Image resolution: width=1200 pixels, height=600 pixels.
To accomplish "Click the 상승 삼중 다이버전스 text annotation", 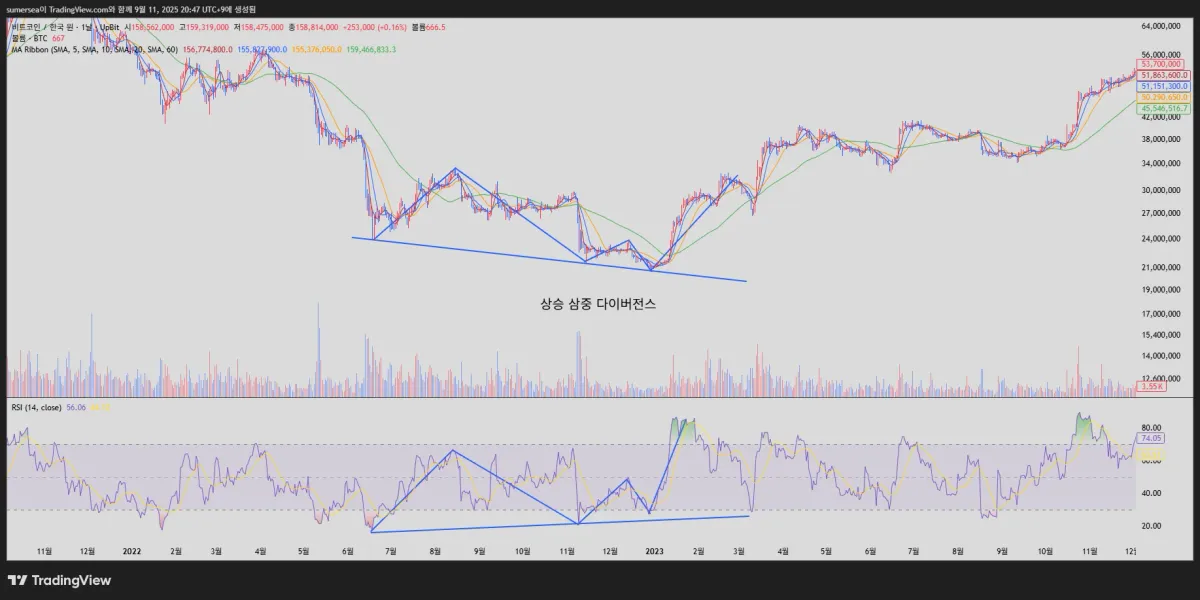I will click(x=597, y=304).
